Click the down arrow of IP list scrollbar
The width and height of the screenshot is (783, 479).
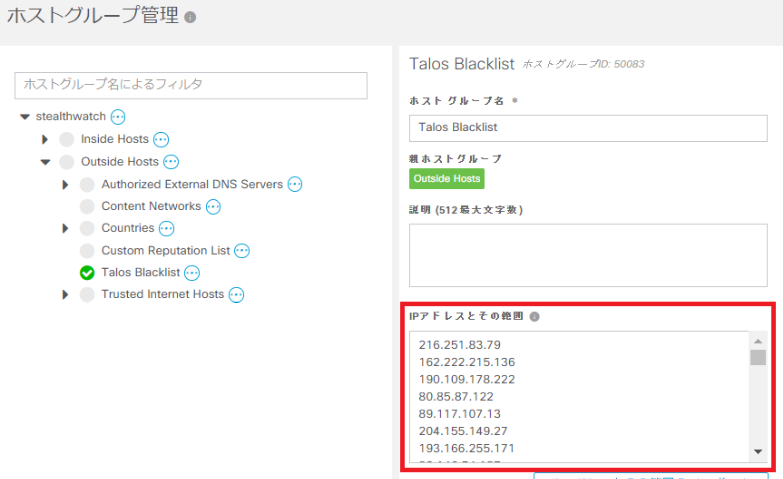click(758, 452)
